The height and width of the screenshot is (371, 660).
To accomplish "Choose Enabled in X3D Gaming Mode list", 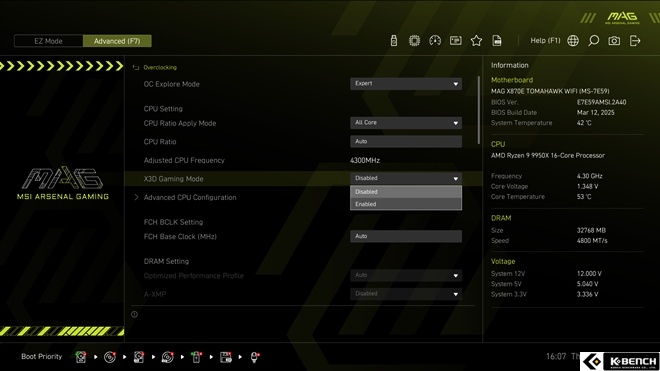I will [x=406, y=204].
